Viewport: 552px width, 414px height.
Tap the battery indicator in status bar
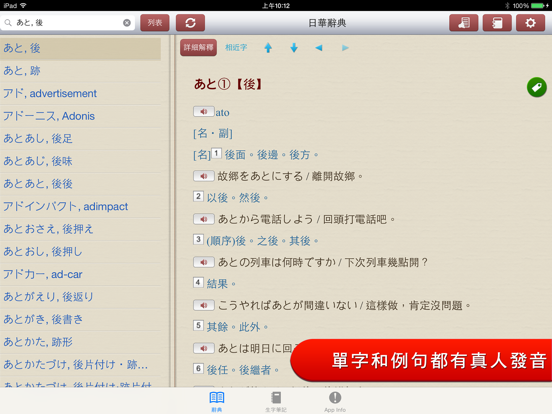[539, 5]
